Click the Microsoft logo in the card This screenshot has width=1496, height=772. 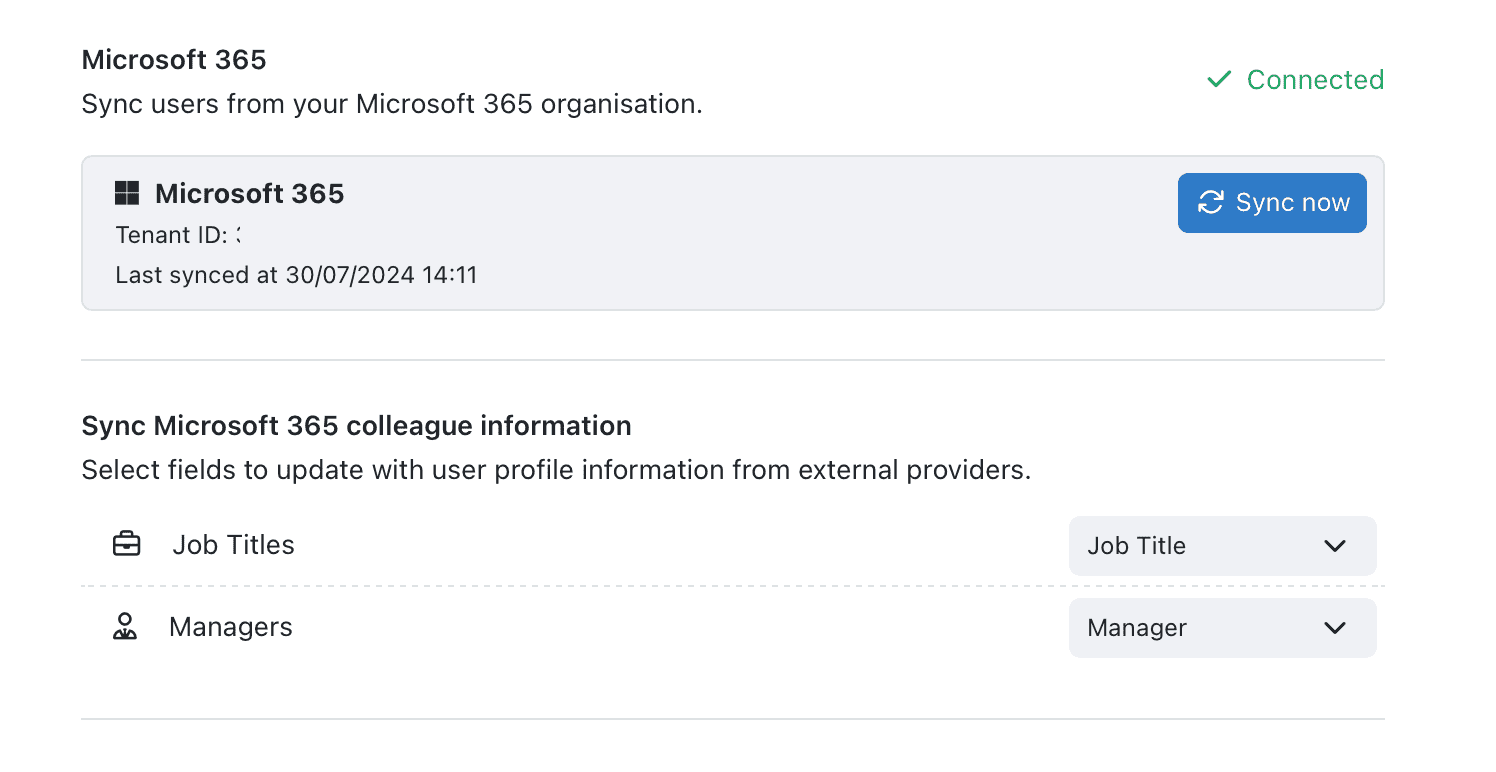[x=127, y=193]
